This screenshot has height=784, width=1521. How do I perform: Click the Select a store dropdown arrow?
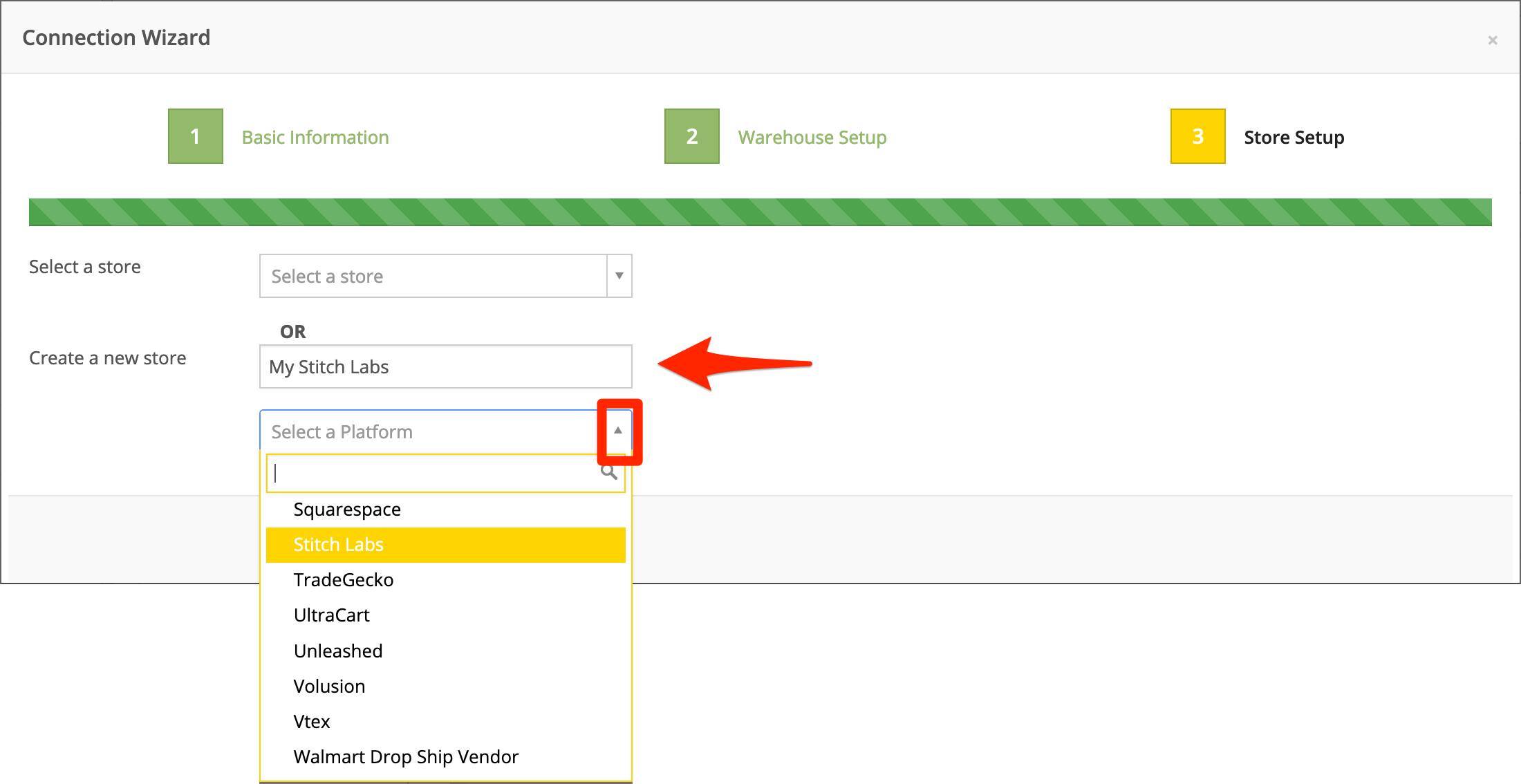click(619, 276)
